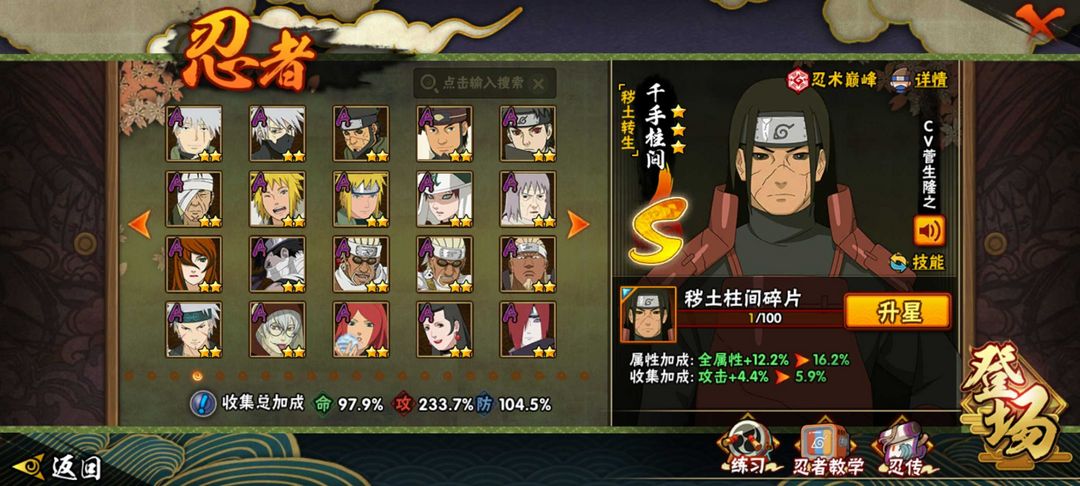The width and height of the screenshot is (1080, 486).
Task: Open the 忍者教学 ninja tutorial icon
Action: point(828,448)
